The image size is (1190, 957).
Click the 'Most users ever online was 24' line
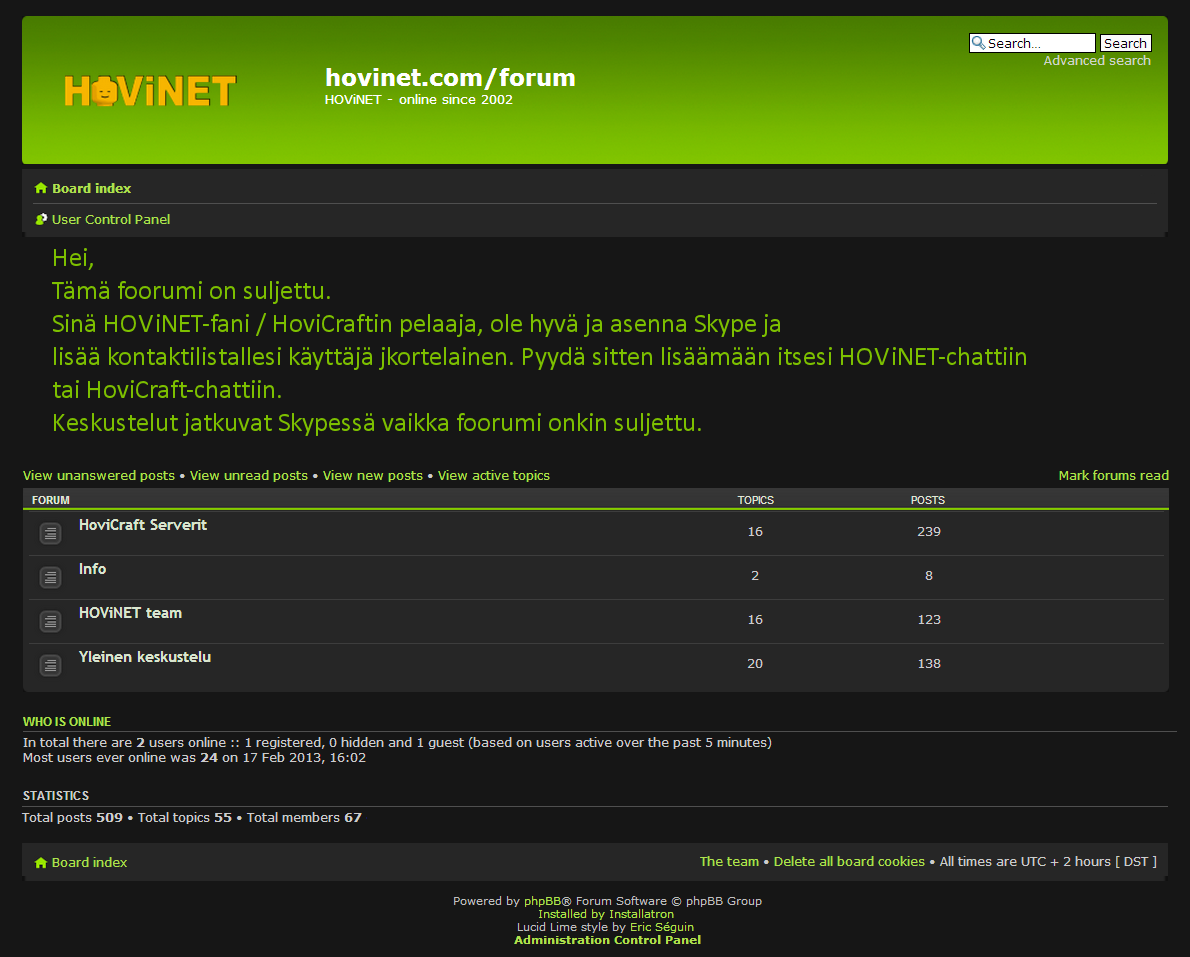(x=194, y=757)
